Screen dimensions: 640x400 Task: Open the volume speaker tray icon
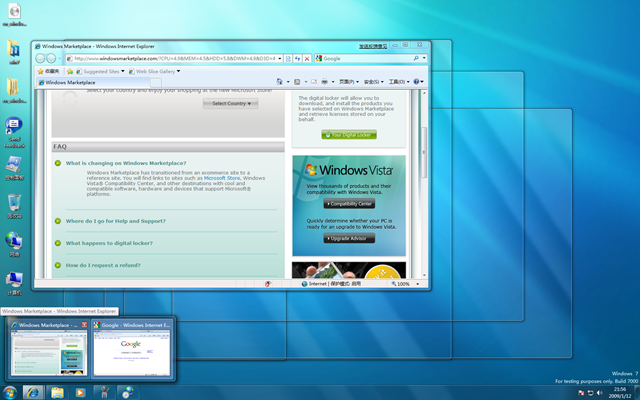(x=599, y=393)
